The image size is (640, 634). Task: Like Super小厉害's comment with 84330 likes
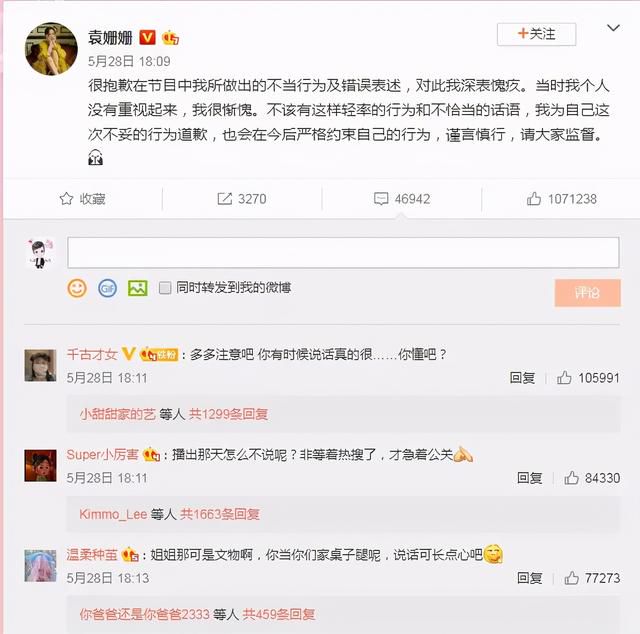[571, 478]
